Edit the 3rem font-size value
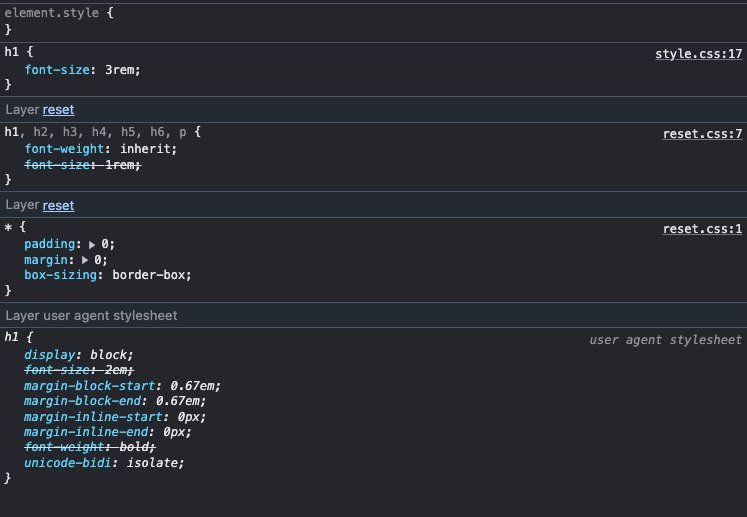 (x=124, y=69)
